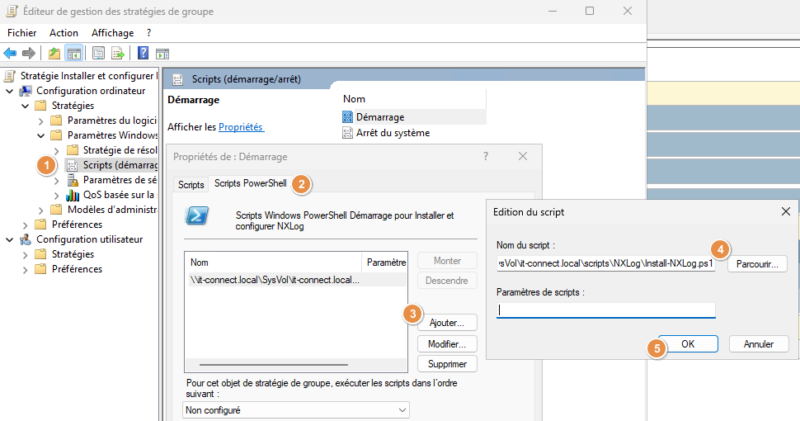Click the Ajouter... button
800x421 pixels.
(446, 322)
